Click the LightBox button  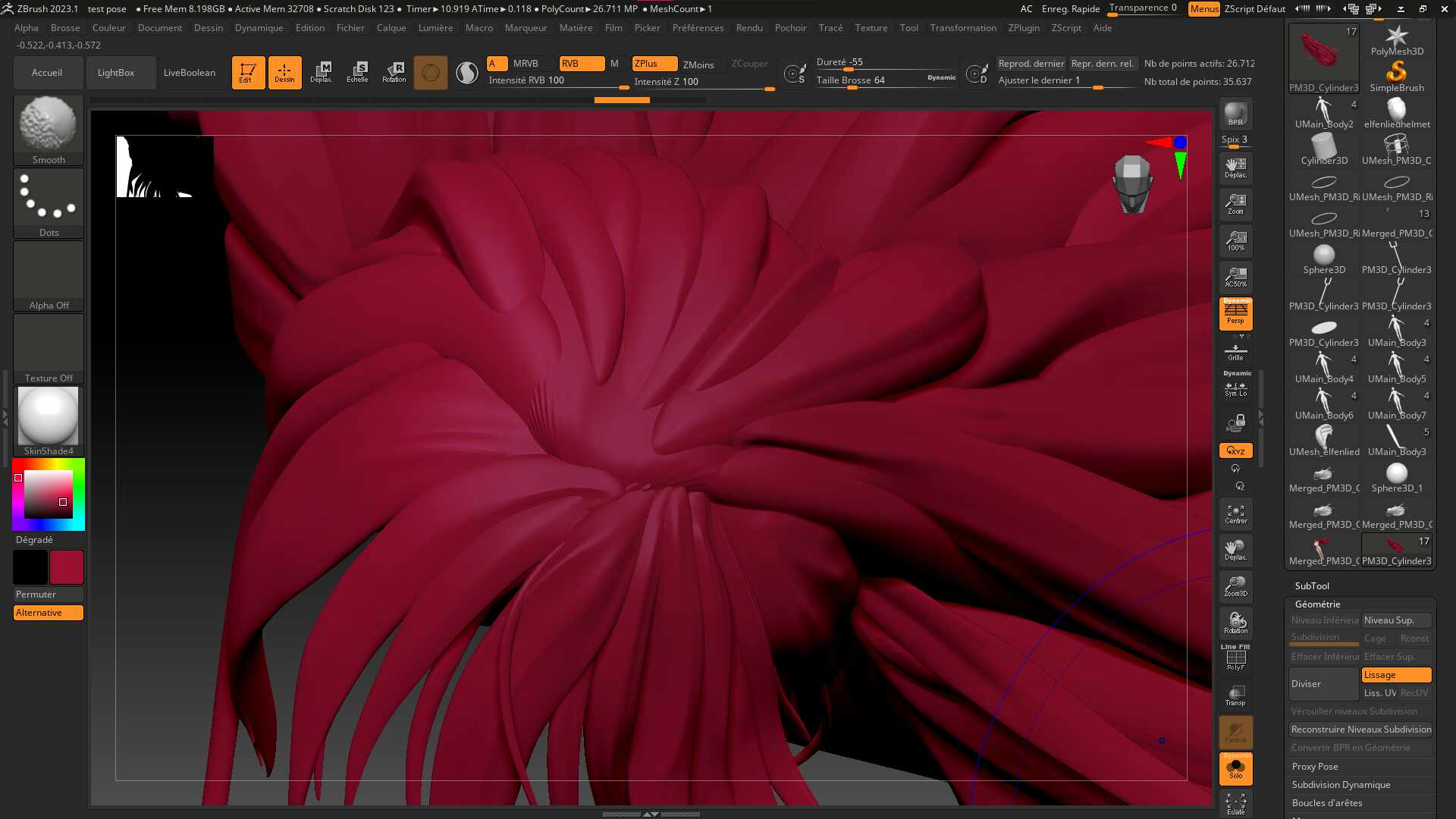[x=116, y=73]
